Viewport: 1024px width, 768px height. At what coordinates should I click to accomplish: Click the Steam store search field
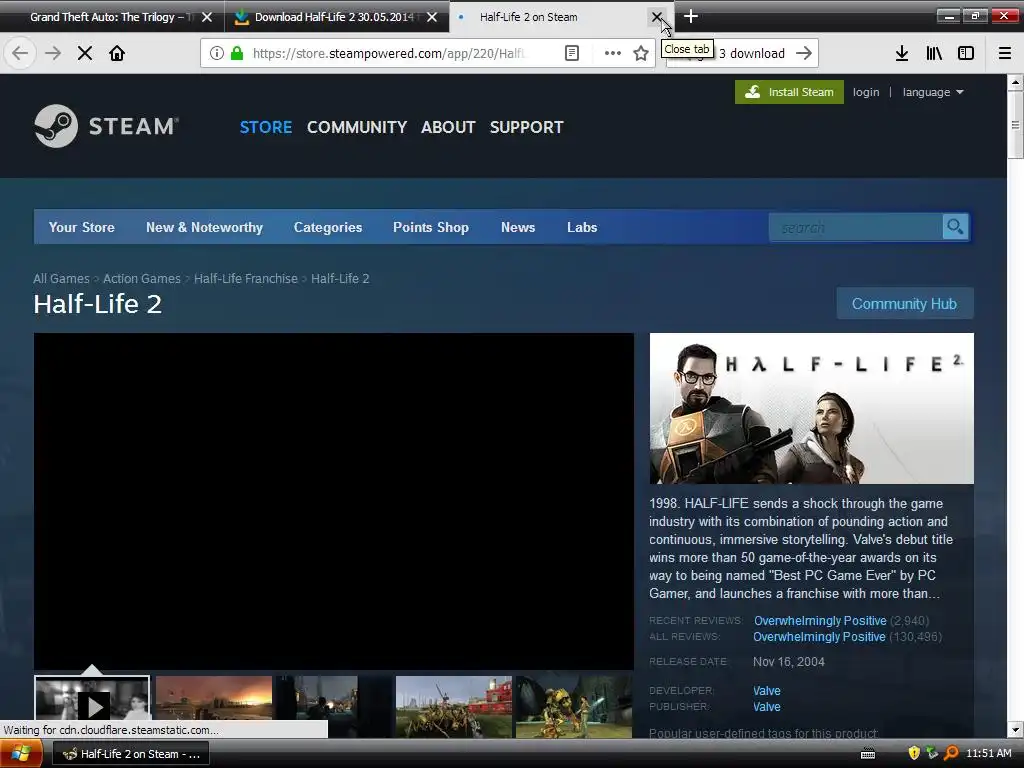[x=856, y=227]
